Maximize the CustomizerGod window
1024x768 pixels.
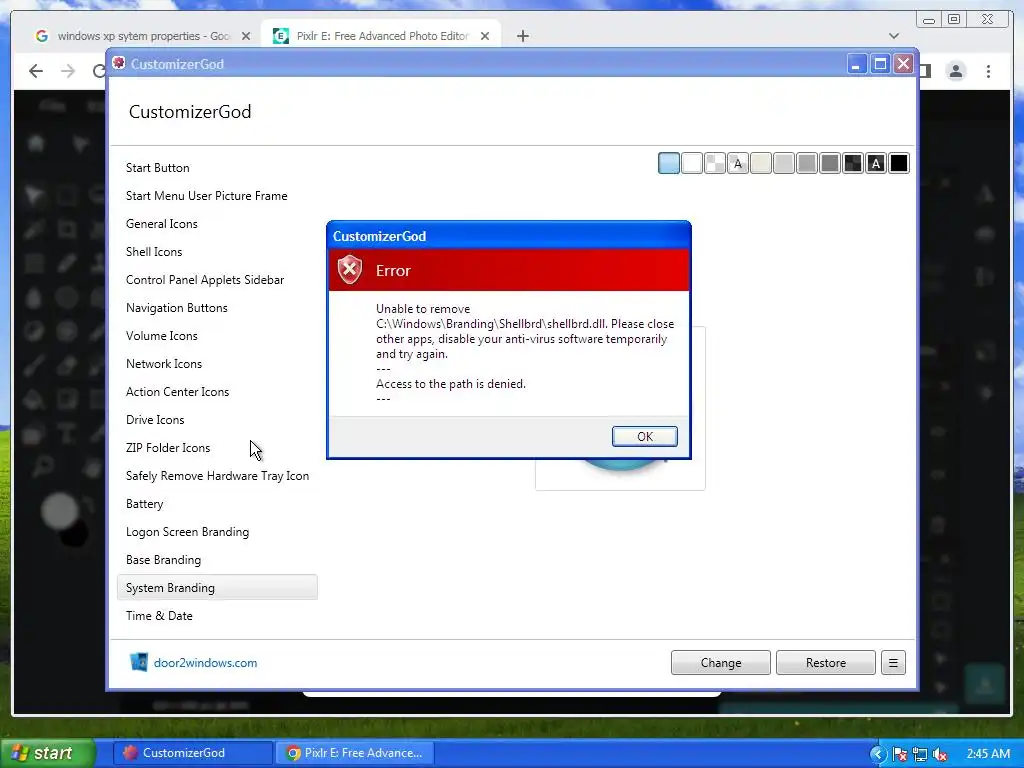point(880,63)
